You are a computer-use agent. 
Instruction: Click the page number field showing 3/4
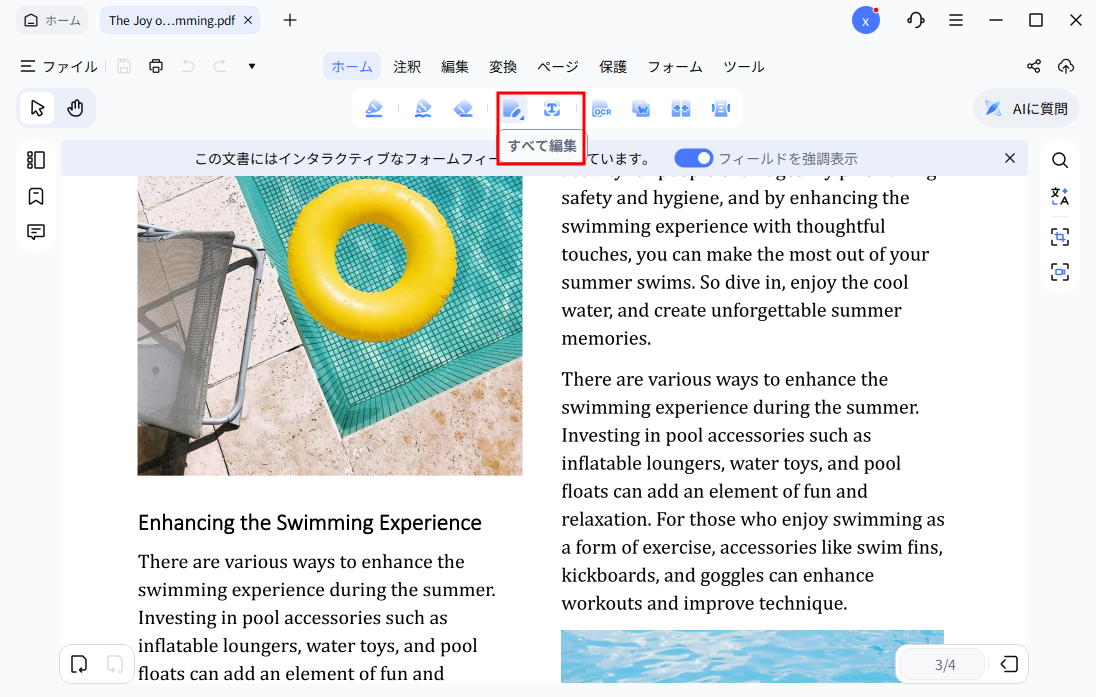(x=944, y=664)
